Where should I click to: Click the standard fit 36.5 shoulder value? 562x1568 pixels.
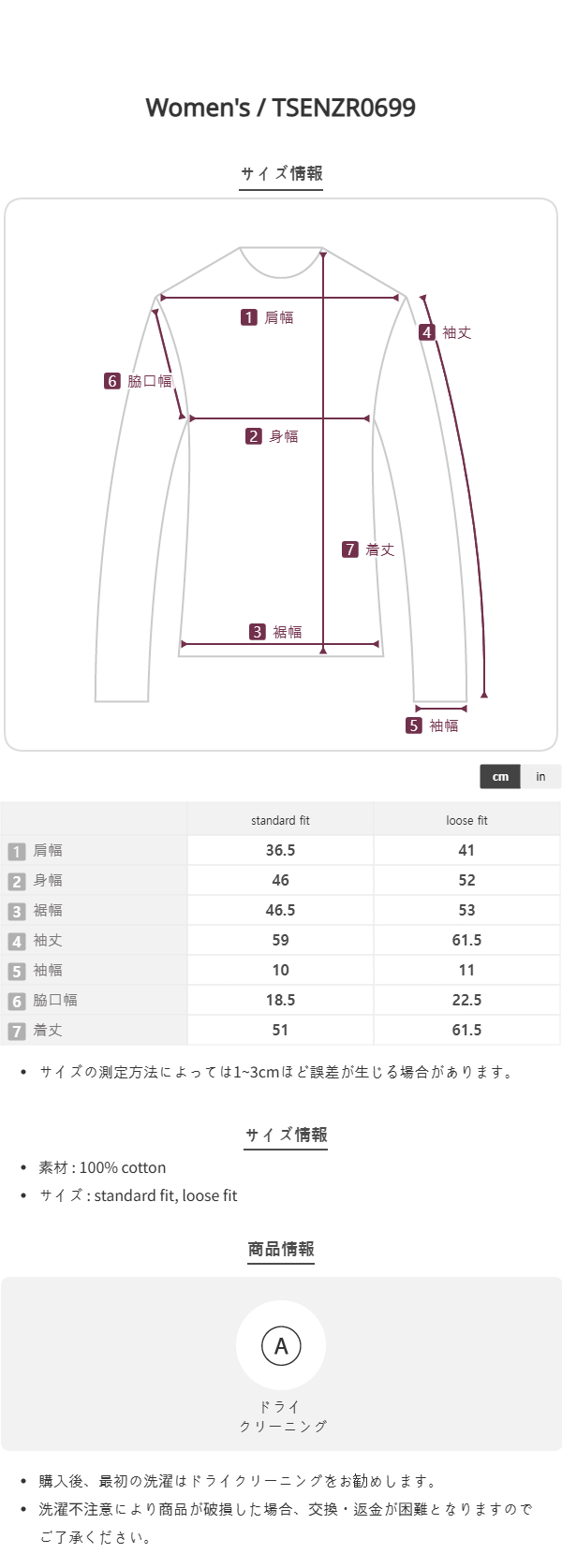280,851
